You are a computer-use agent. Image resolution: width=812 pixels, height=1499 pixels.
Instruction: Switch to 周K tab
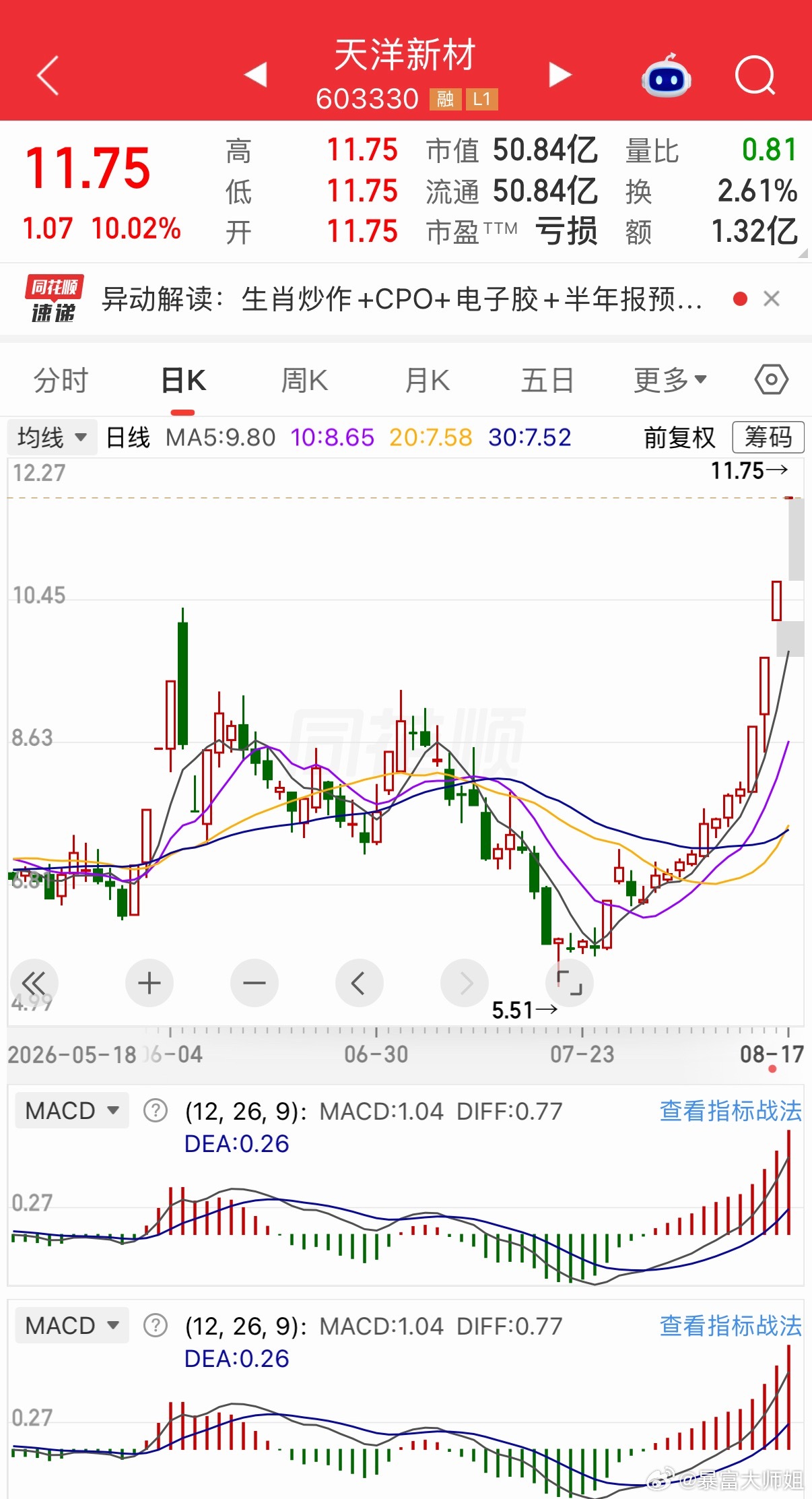click(x=304, y=381)
